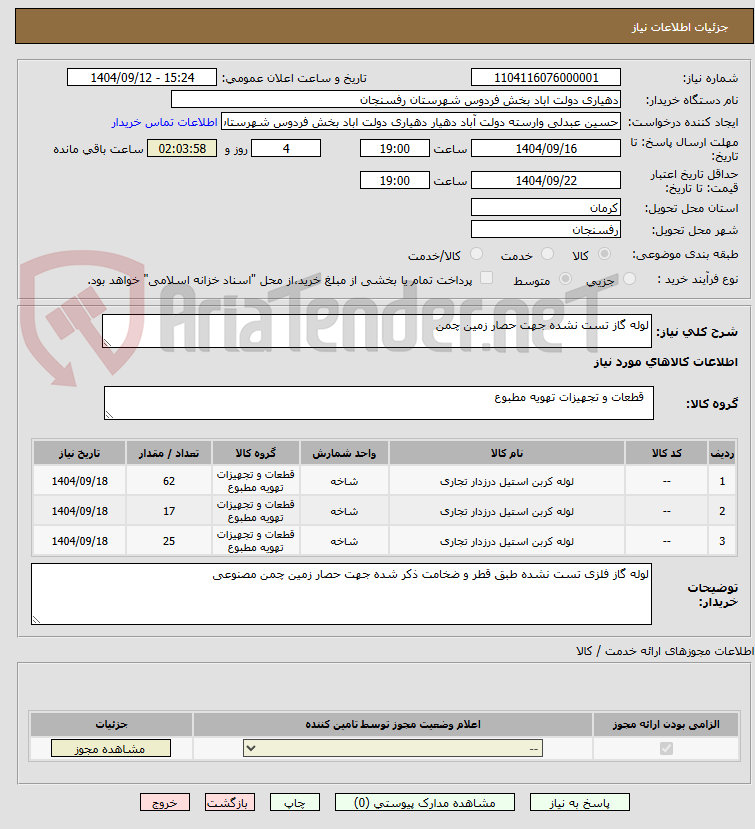
Task: Click item name in row 1 of goods table
Action: [x=507, y=481]
